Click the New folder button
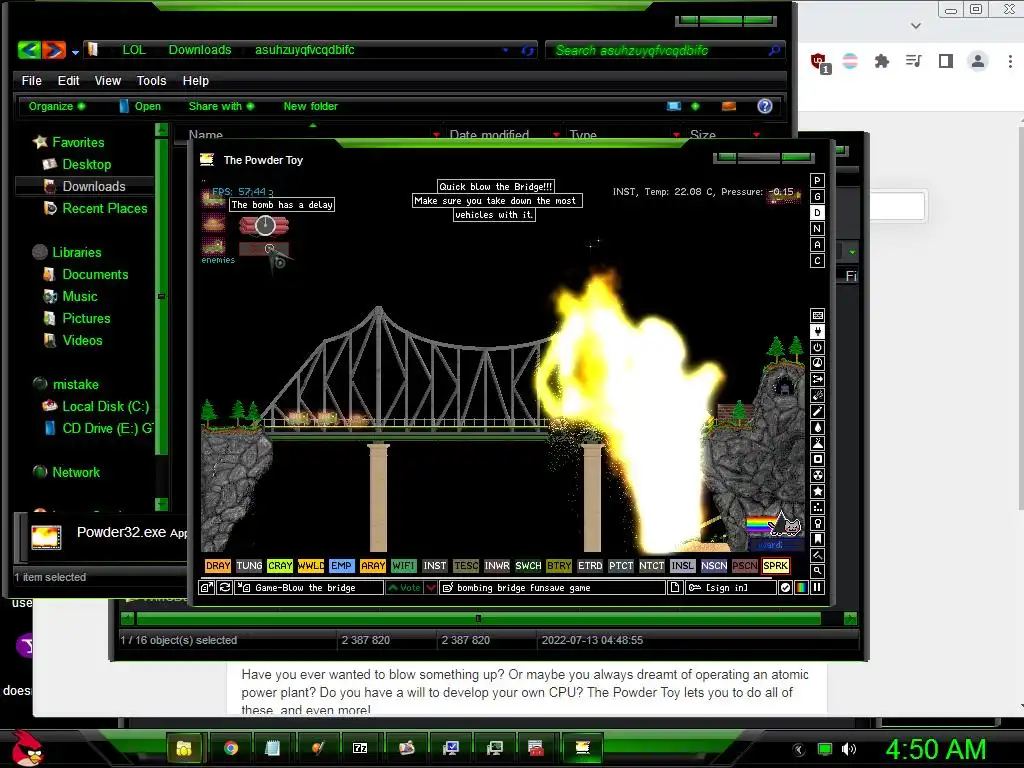 tap(310, 106)
